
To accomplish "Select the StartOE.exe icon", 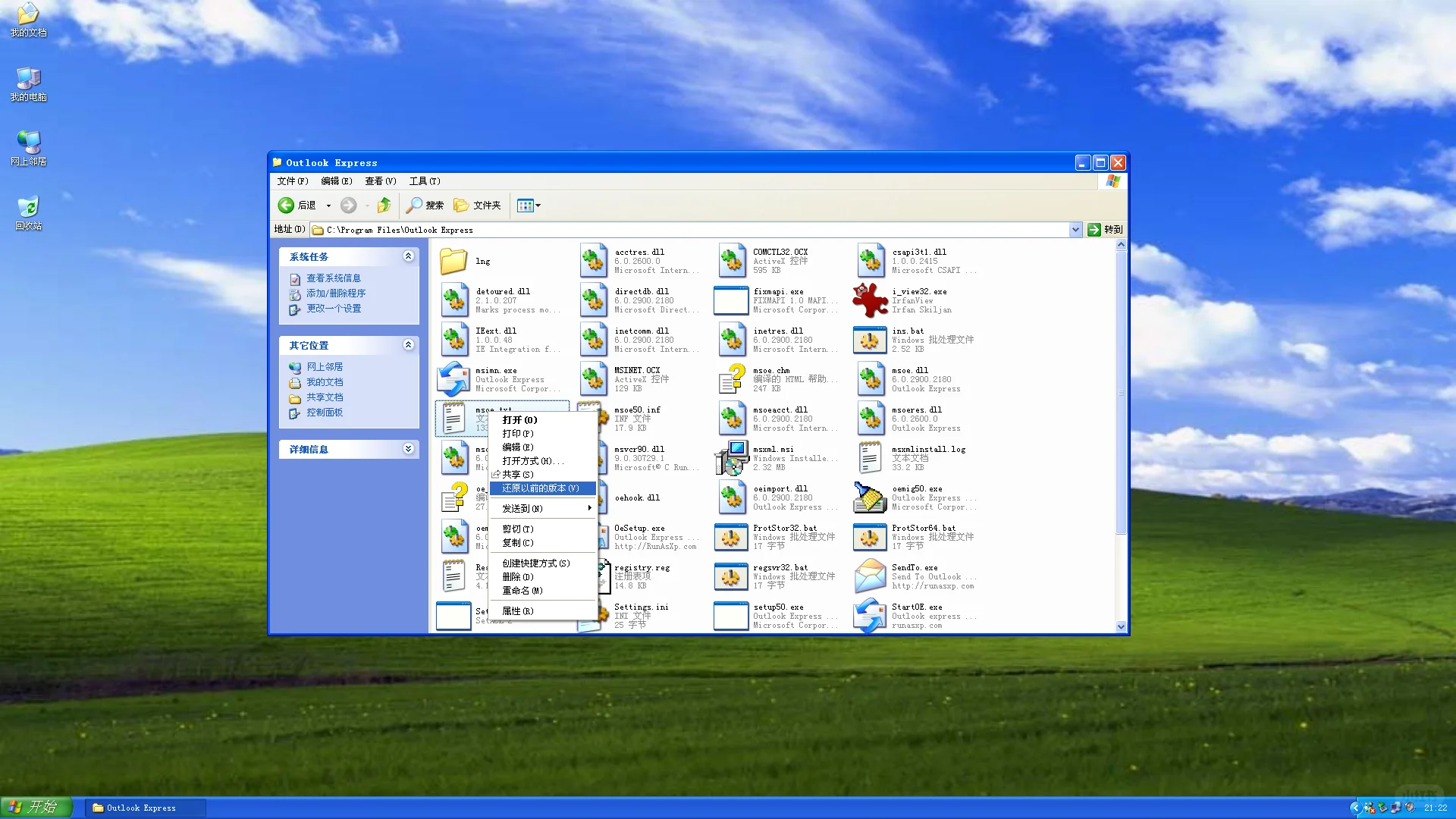I will point(870,616).
